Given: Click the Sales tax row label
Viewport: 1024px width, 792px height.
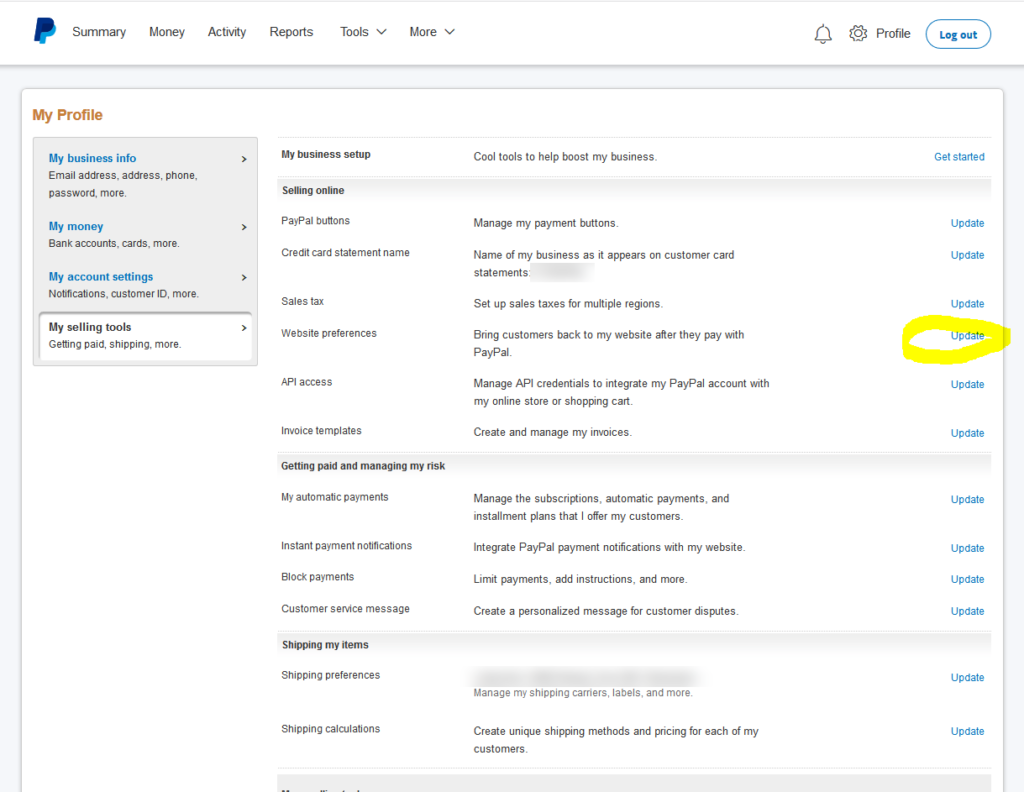Looking at the screenshot, I should [302, 301].
